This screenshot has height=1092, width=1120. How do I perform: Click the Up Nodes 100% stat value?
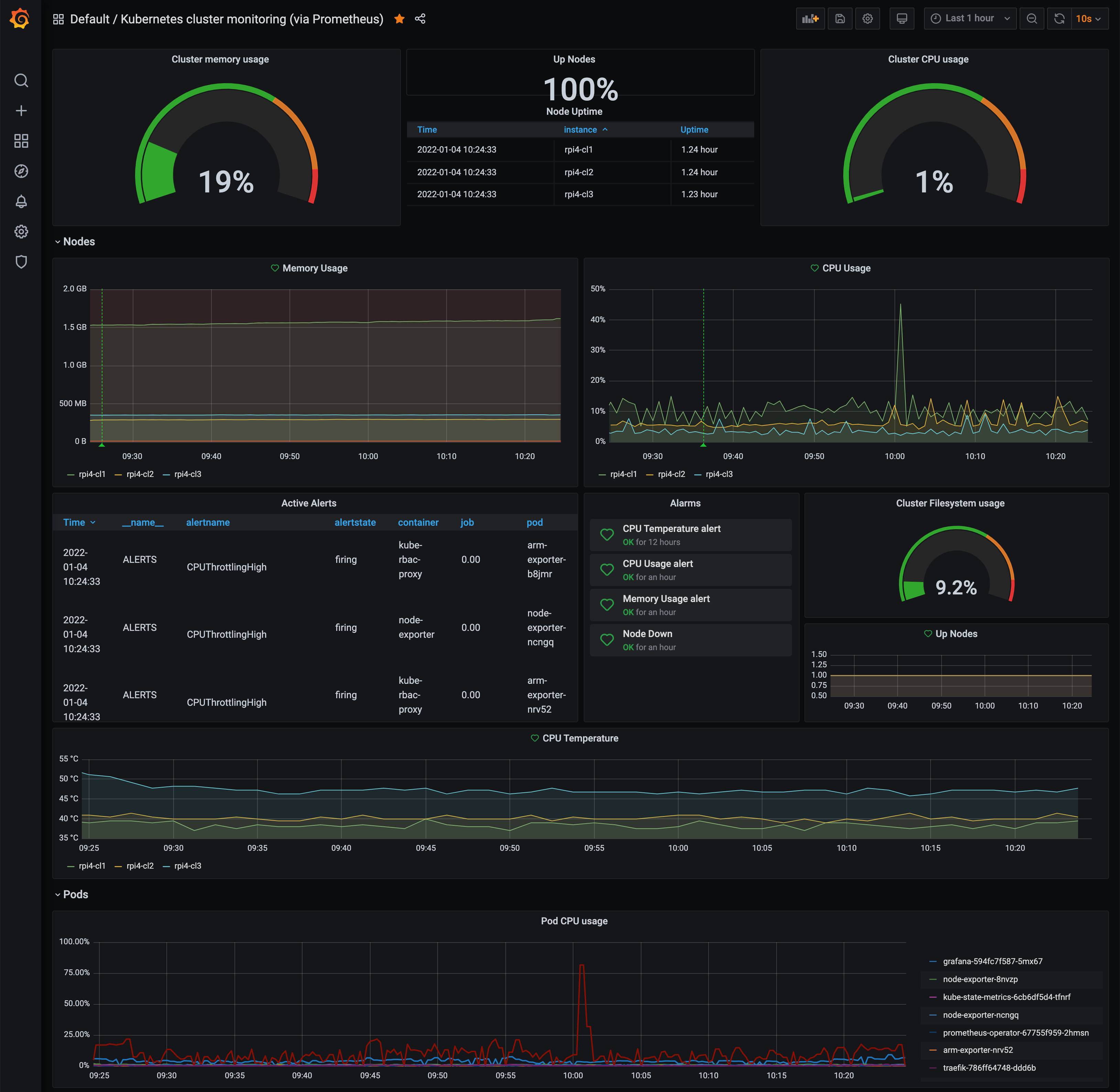click(581, 89)
